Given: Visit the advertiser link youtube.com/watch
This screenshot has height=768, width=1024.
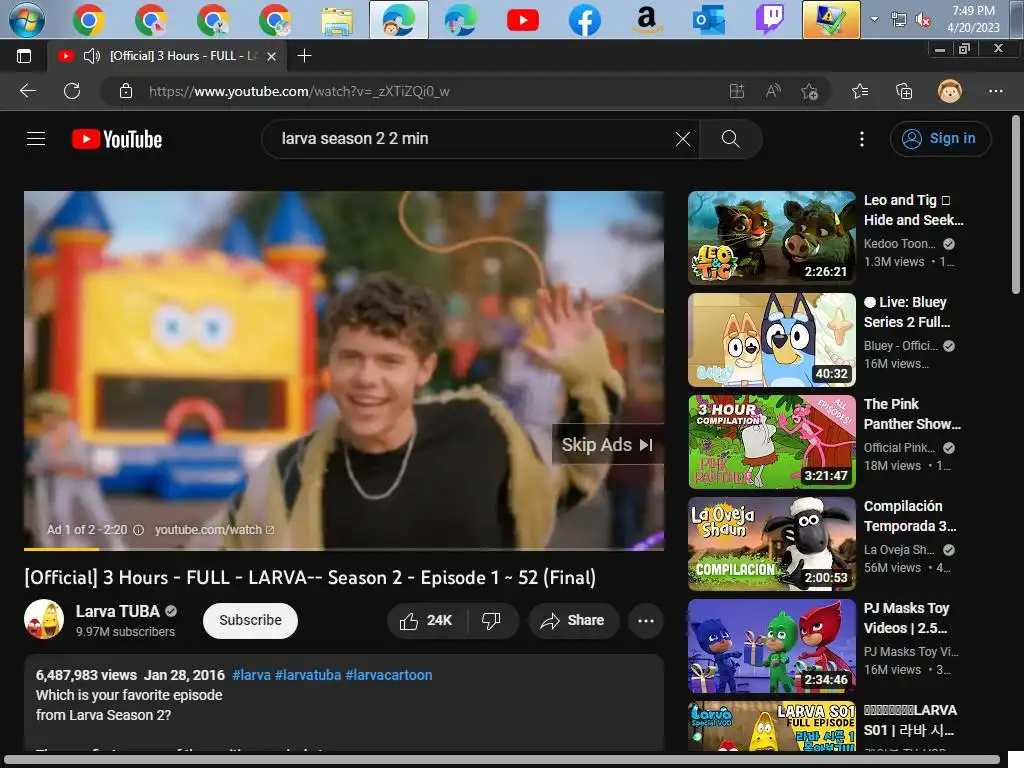Looking at the screenshot, I should pyautogui.click(x=214, y=530).
